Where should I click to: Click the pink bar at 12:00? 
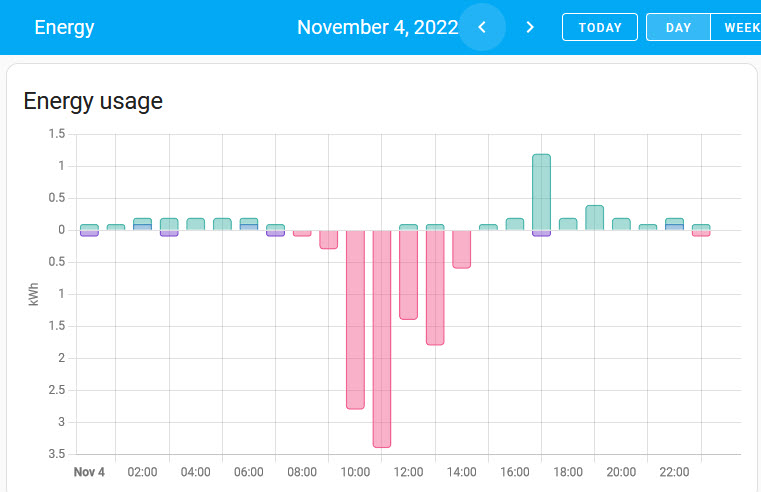408,275
